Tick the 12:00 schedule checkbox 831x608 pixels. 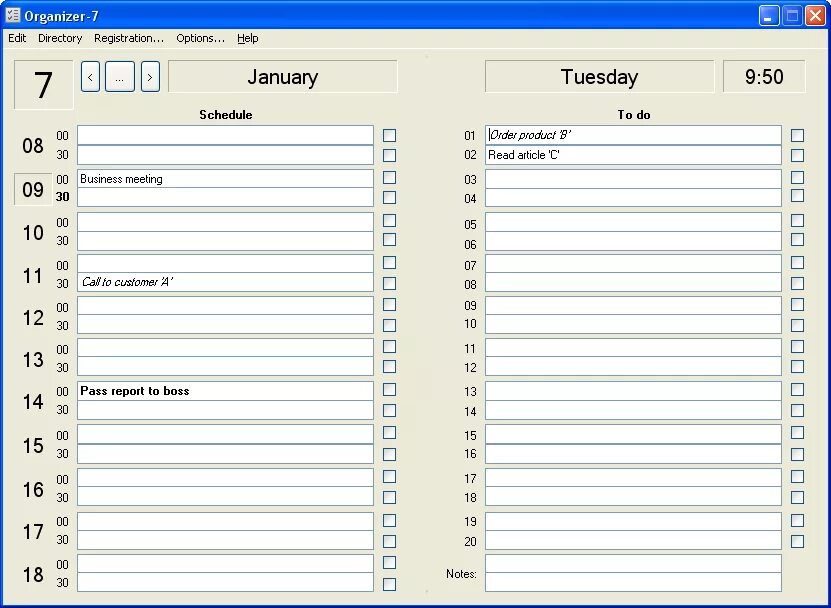(x=390, y=304)
